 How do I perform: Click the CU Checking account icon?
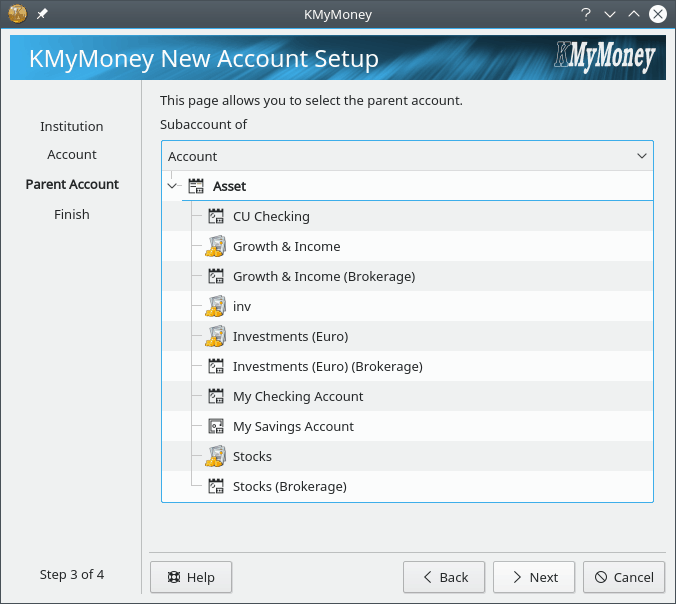coord(216,216)
